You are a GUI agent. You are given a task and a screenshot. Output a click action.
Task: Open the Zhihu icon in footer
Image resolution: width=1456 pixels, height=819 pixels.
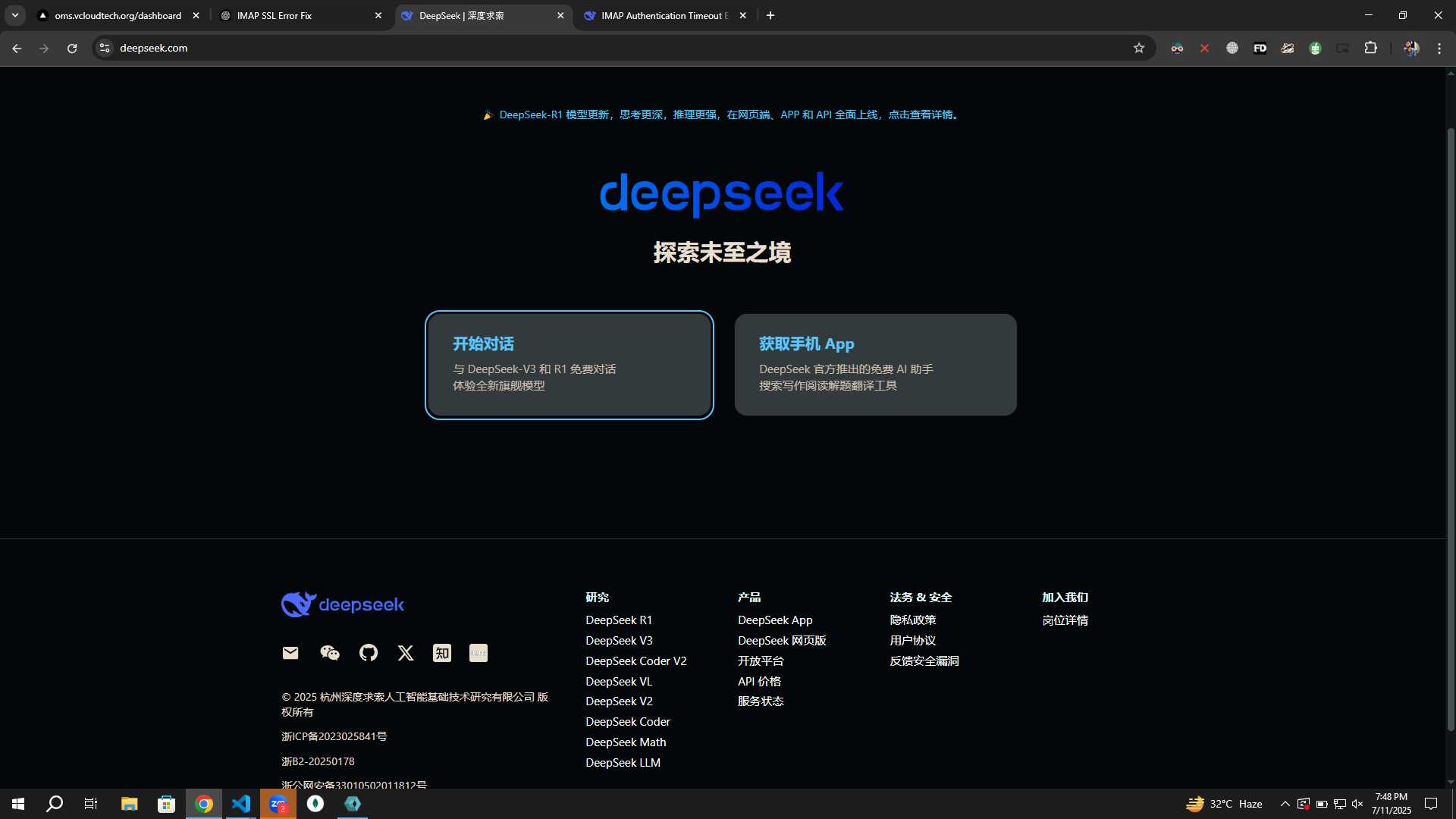point(442,653)
